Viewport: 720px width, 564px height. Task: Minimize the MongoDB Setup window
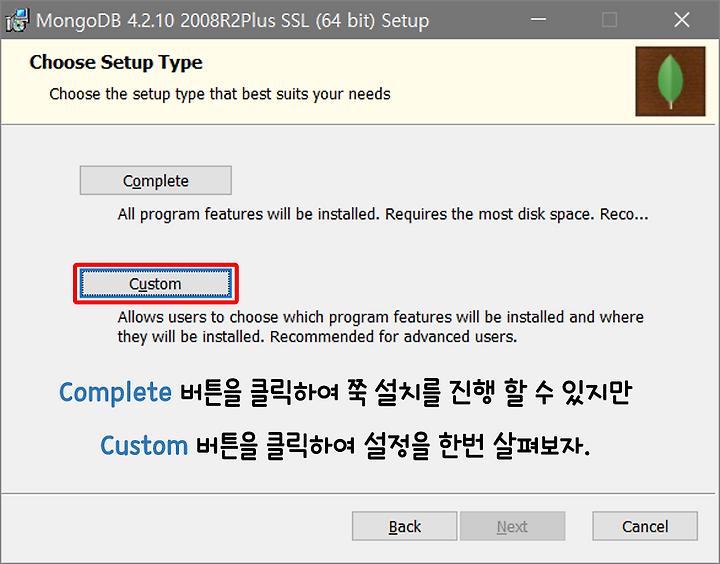coord(538,20)
